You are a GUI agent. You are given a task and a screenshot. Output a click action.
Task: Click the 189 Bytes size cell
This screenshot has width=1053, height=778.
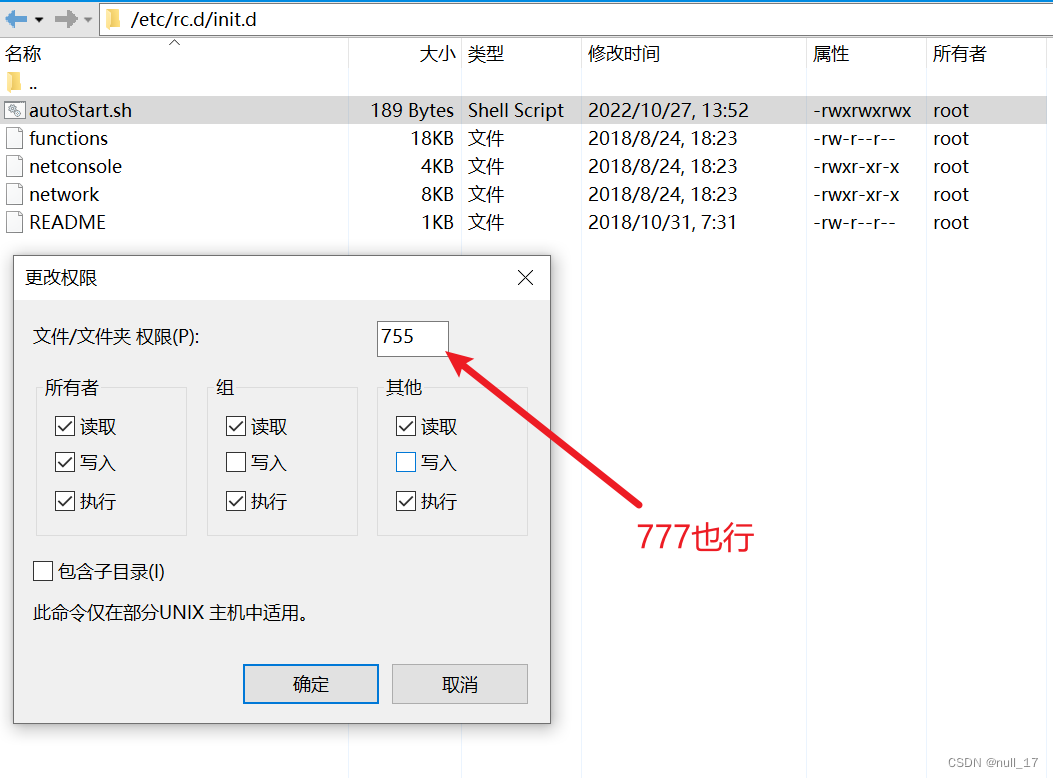click(x=412, y=110)
